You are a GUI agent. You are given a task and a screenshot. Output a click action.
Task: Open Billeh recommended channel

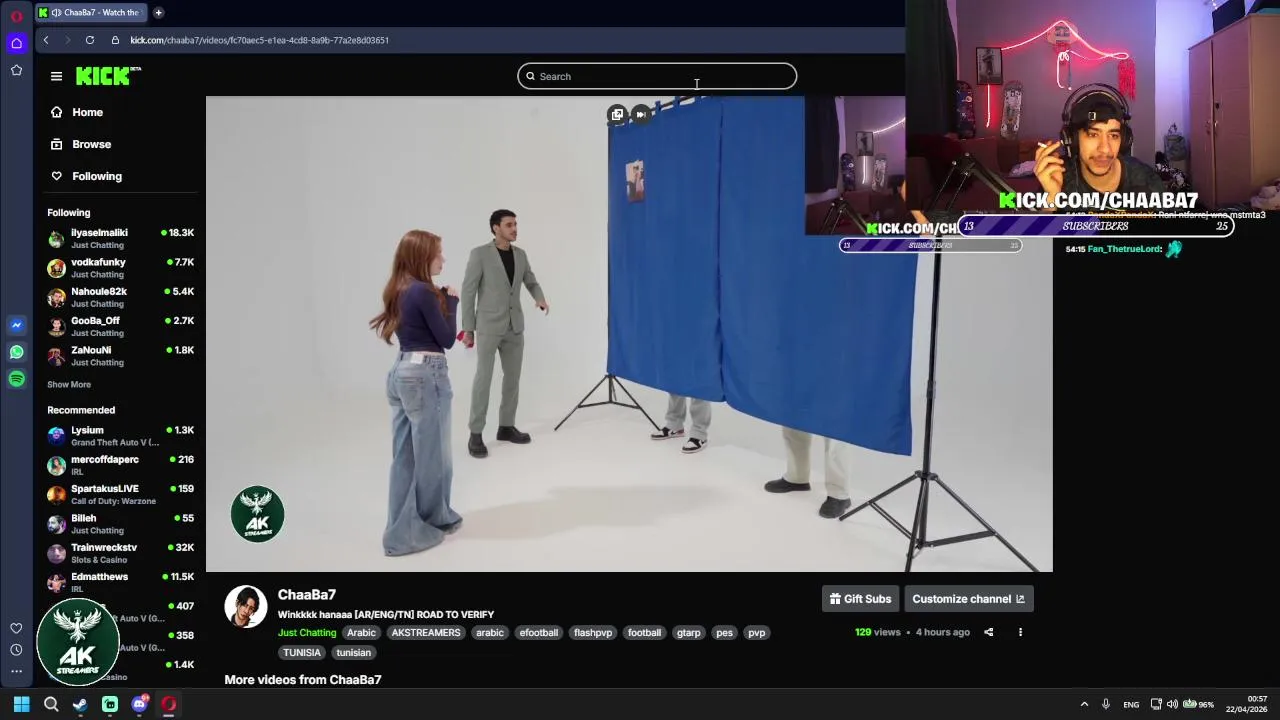(x=120, y=524)
